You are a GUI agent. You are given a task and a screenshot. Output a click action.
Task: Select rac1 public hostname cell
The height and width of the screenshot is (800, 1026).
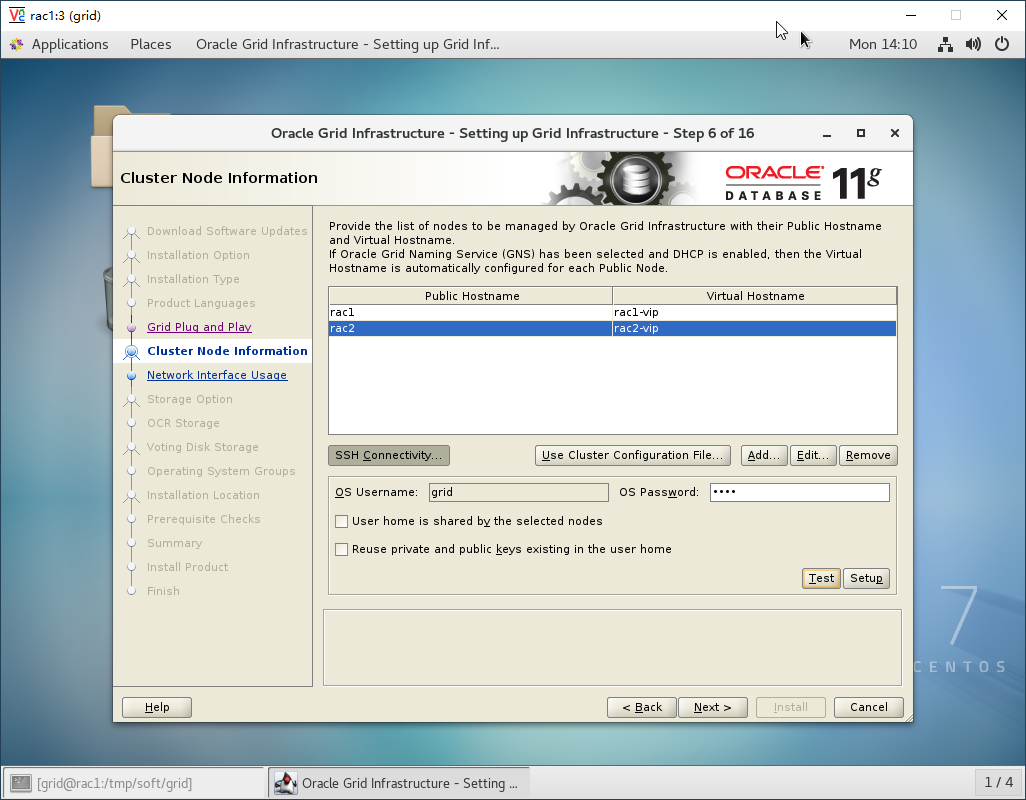pos(470,313)
